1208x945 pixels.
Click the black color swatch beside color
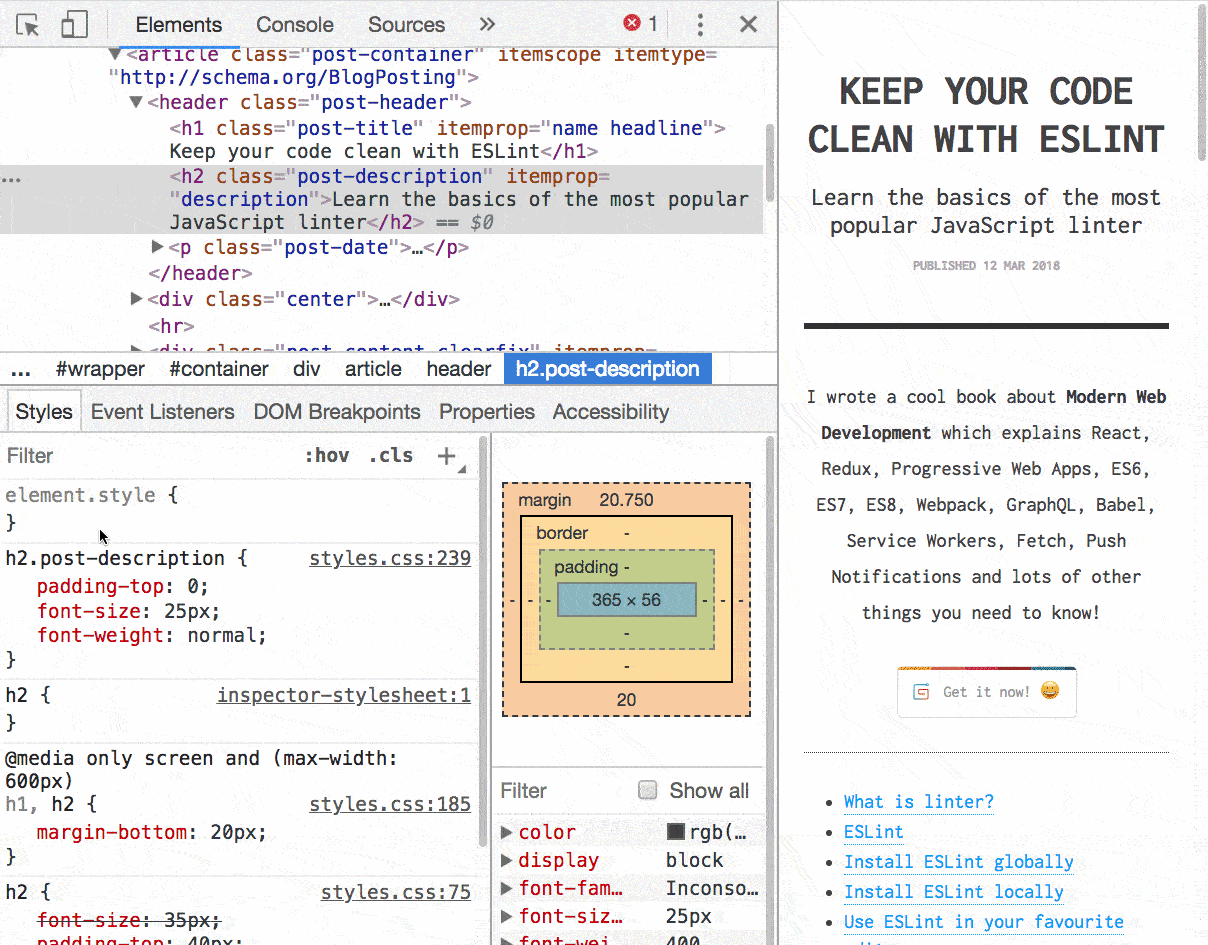(x=678, y=832)
